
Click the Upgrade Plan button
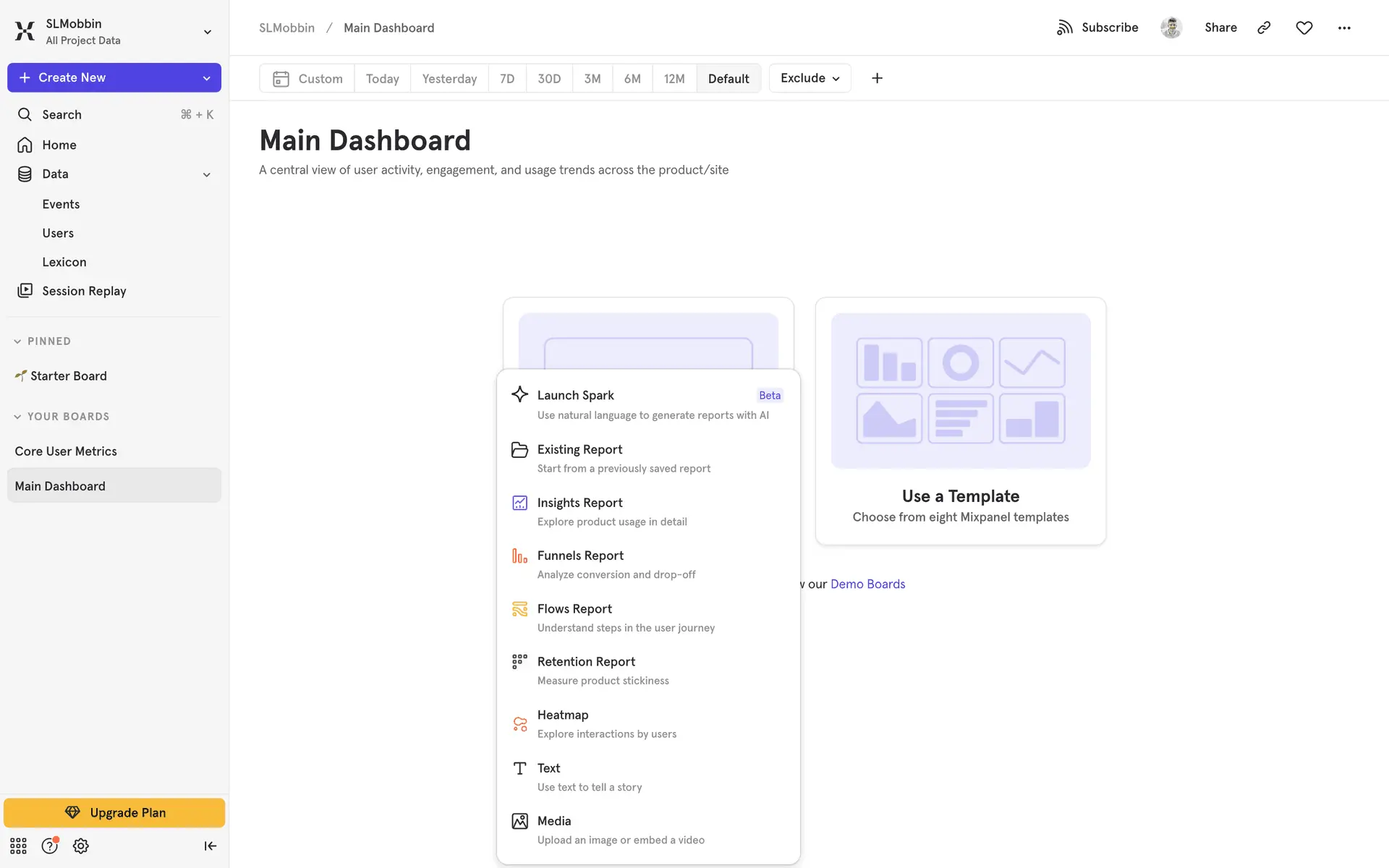point(114,812)
